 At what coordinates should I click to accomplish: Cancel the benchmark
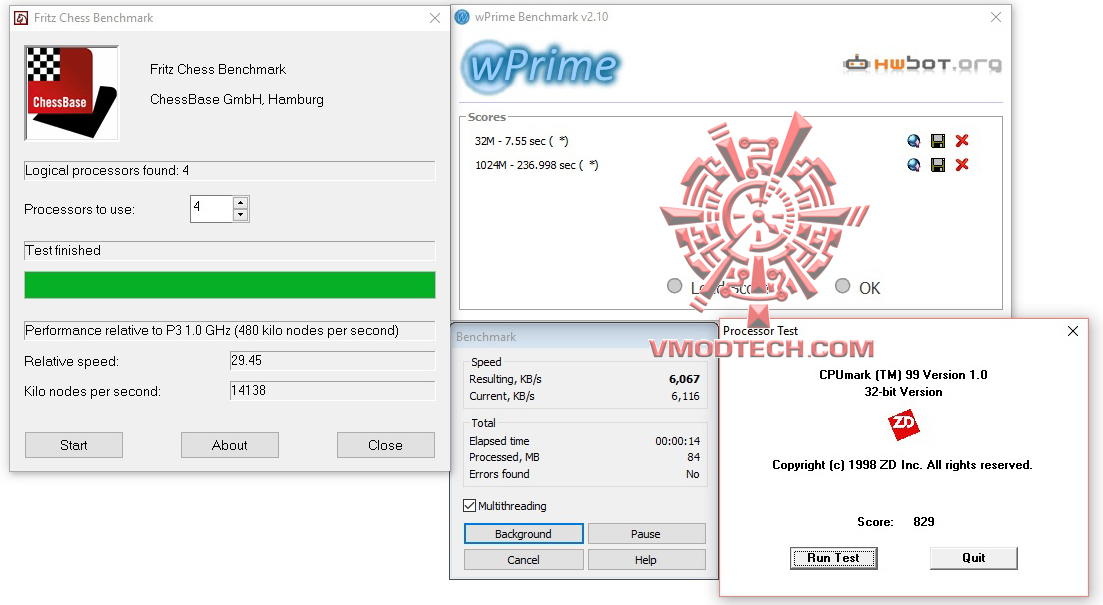[x=523, y=560]
